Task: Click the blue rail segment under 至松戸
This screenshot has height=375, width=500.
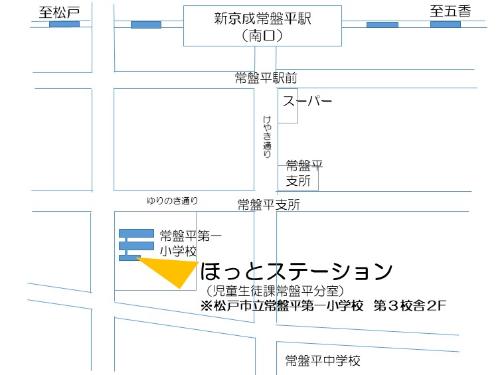Action: pos(64,24)
